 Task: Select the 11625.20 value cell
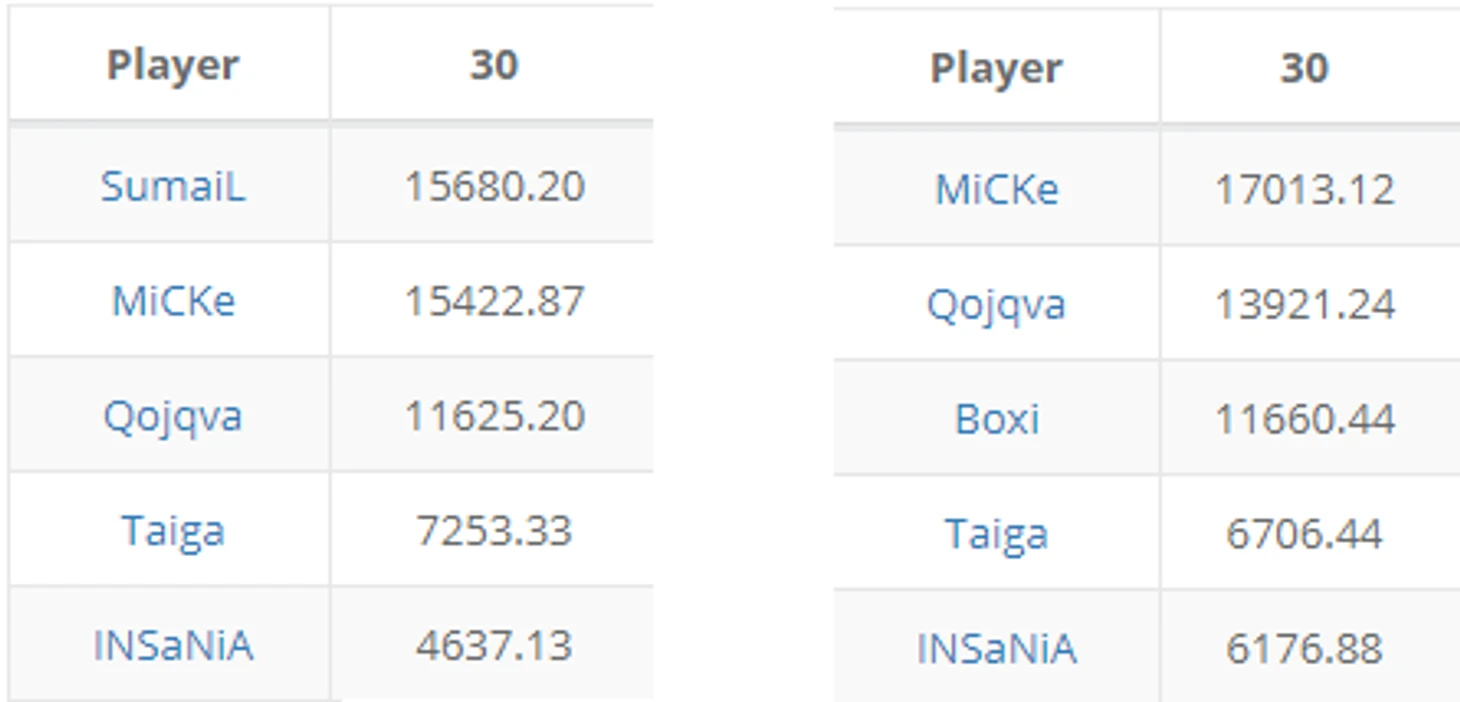(494, 416)
